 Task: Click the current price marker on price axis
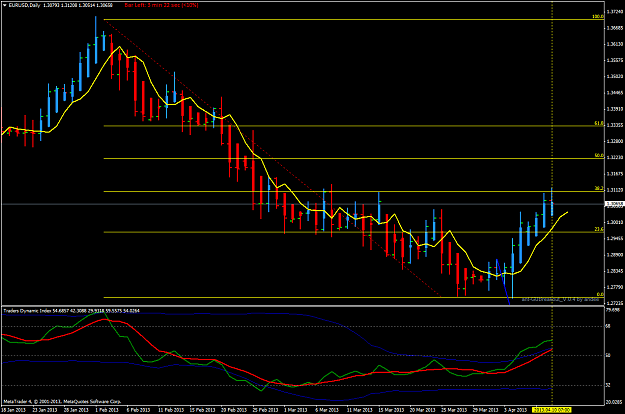coord(614,204)
